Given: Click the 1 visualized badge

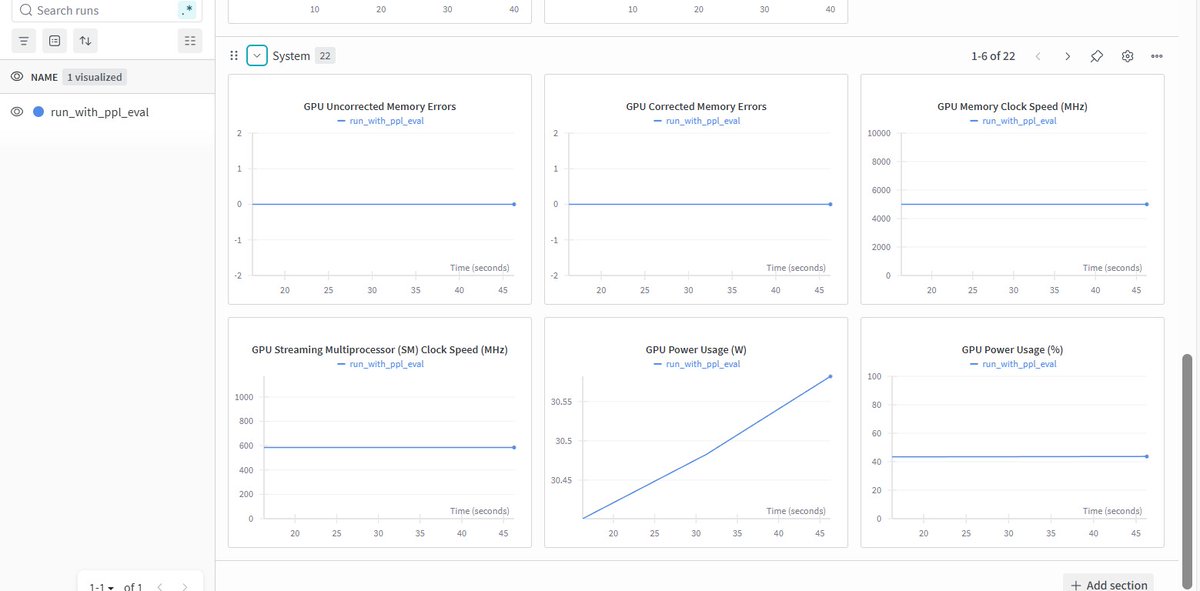Looking at the screenshot, I should point(96,77).
